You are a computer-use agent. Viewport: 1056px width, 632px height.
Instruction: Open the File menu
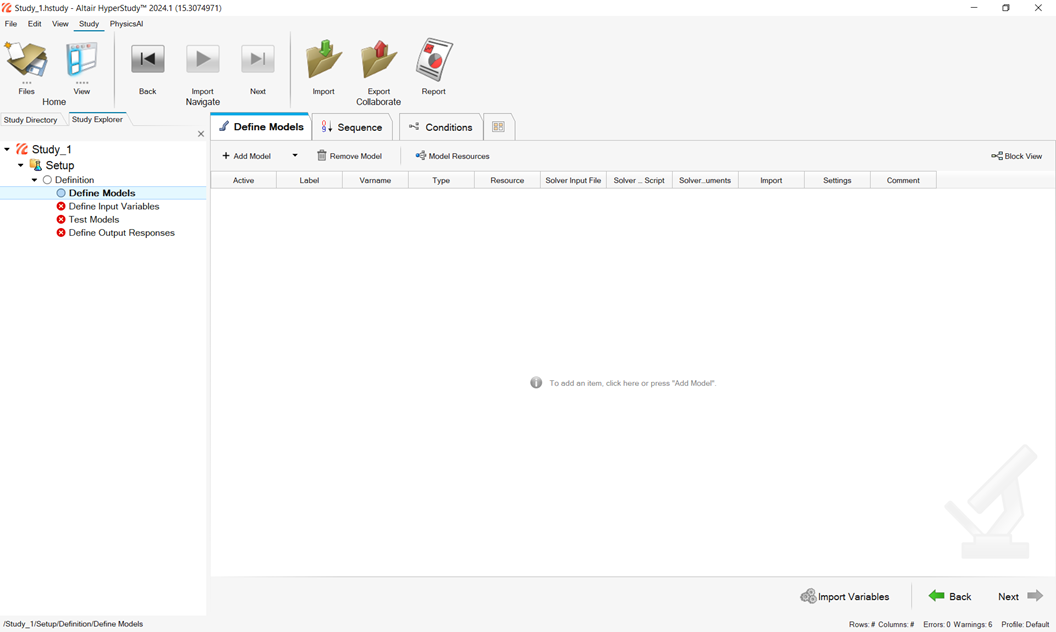click(11, 24)
